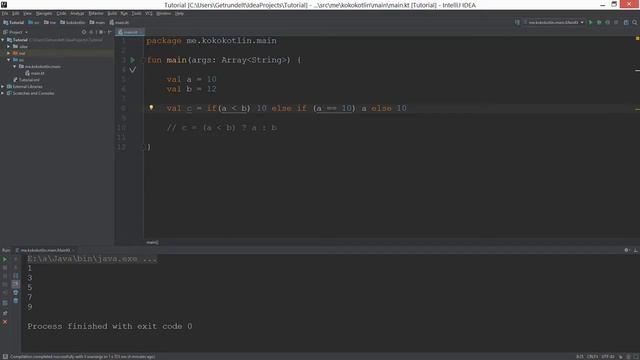Image resolution: width=640 pixels, height=360 pixels.
Task: Start debugging with the toolbar Debug button
Action: pyautogui.click(x=599, y=22)
